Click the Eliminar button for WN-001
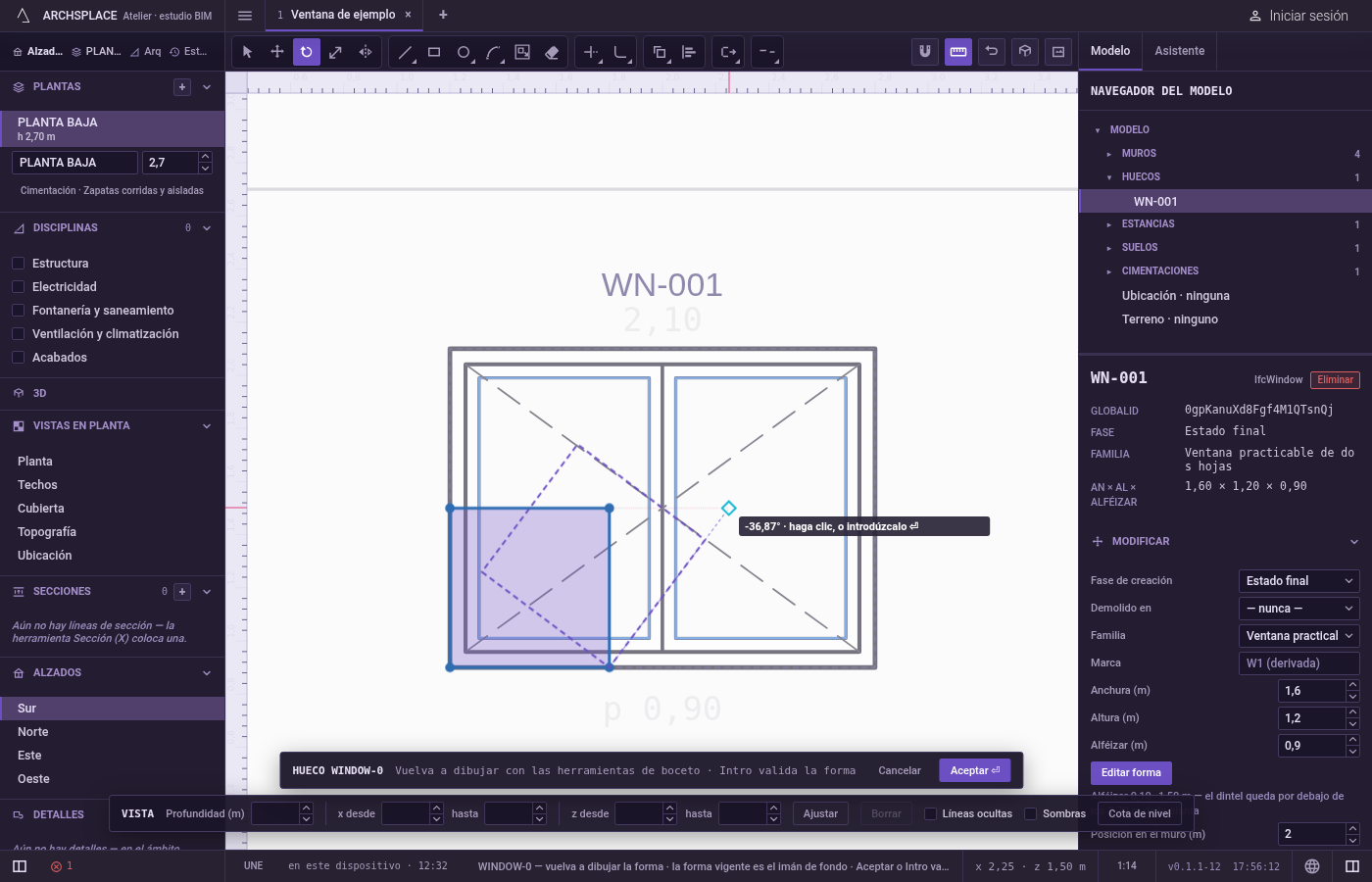Screen dimensions: 1372x882 (x=1335, y=380)
